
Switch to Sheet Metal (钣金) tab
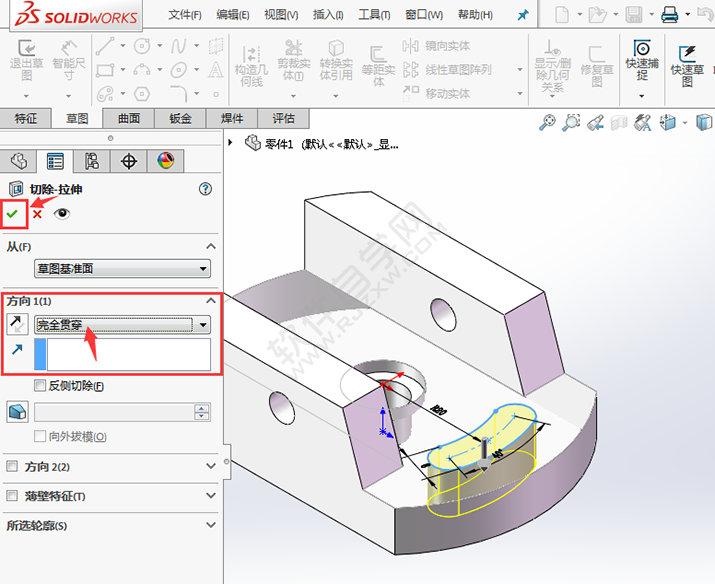pos(180,119)
